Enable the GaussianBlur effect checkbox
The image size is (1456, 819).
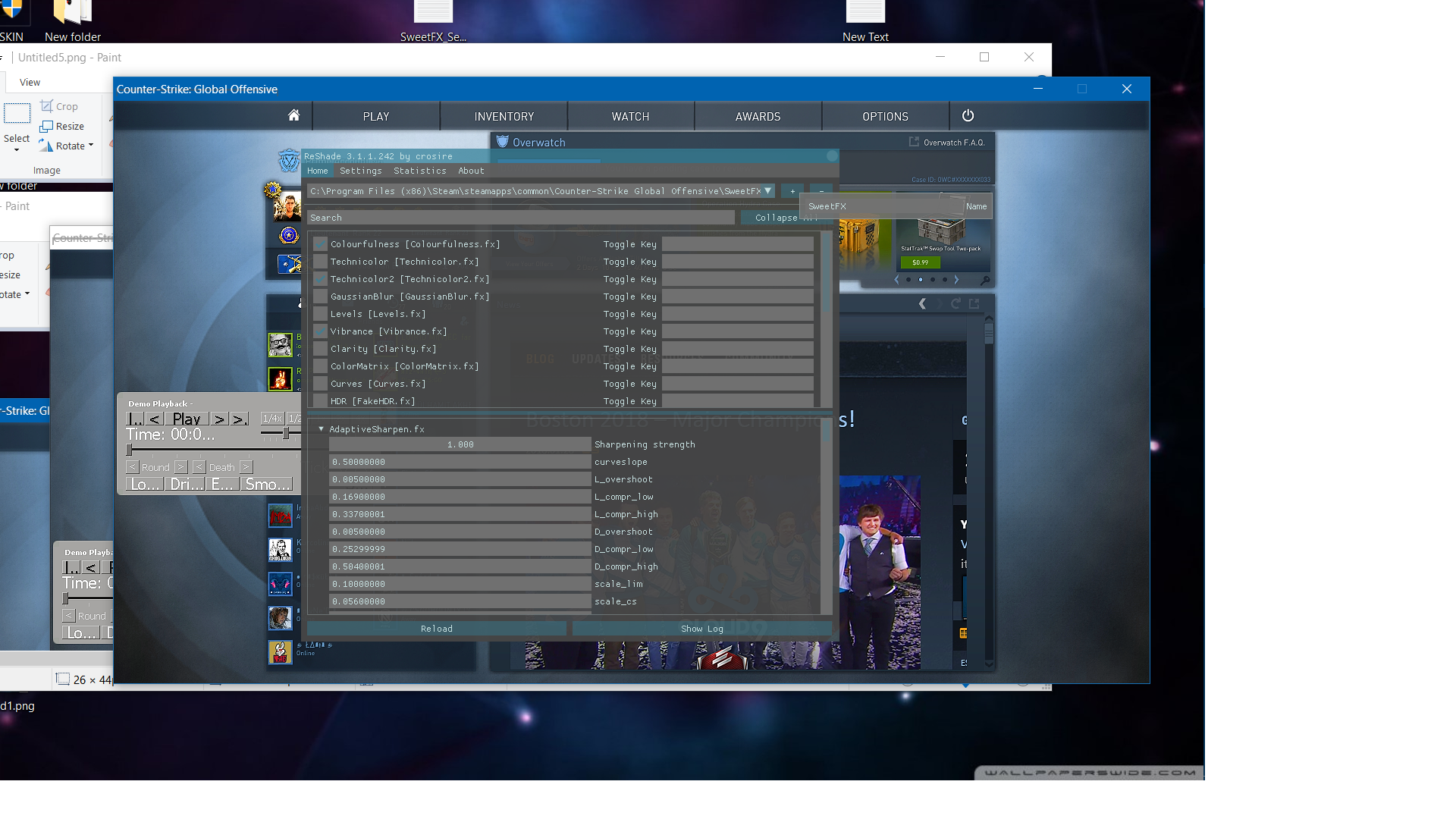pyautogui.click(x=320, y=297)
